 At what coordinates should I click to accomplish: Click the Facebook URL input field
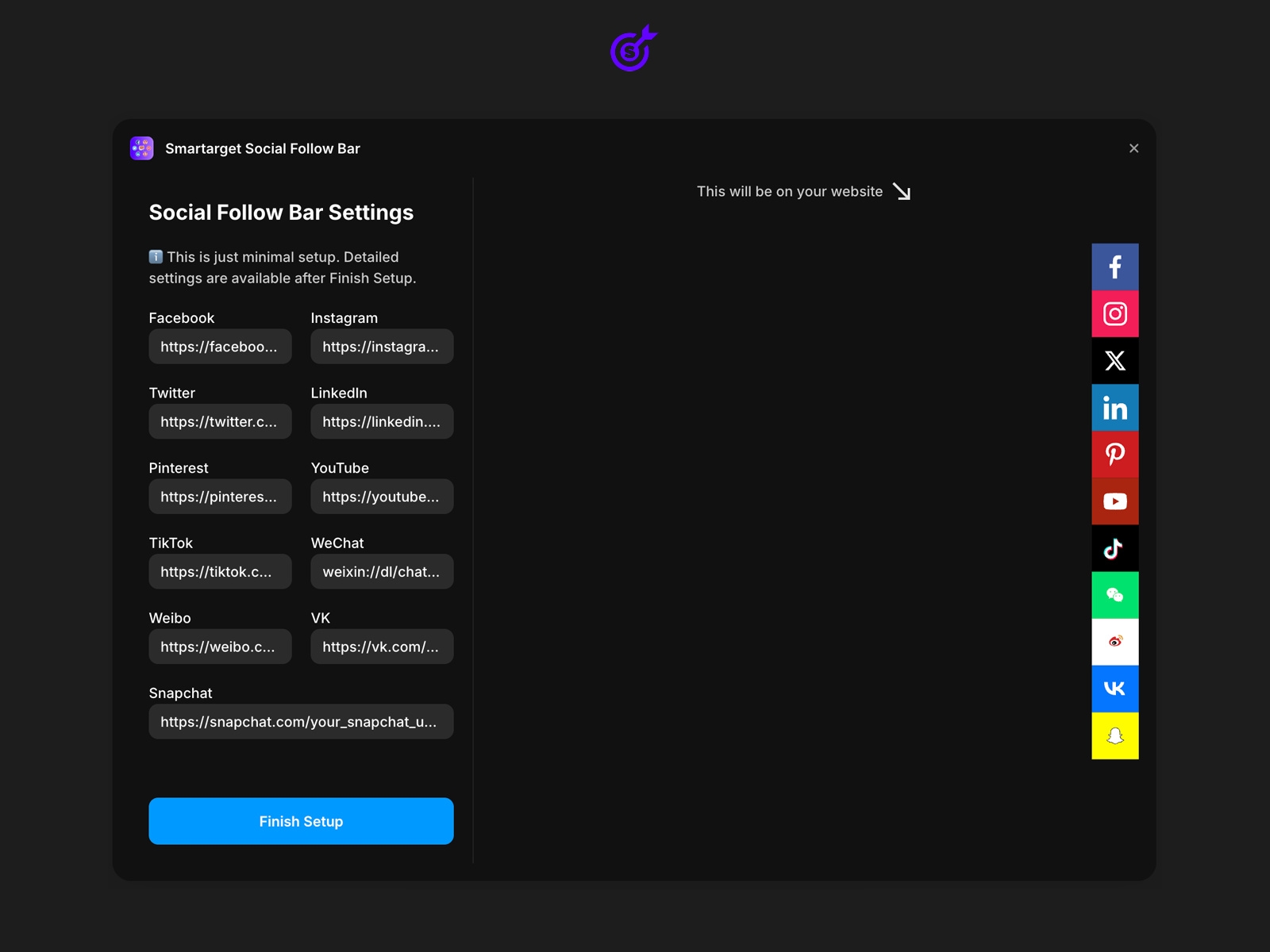pyautogui.click(x=220, y=346)
